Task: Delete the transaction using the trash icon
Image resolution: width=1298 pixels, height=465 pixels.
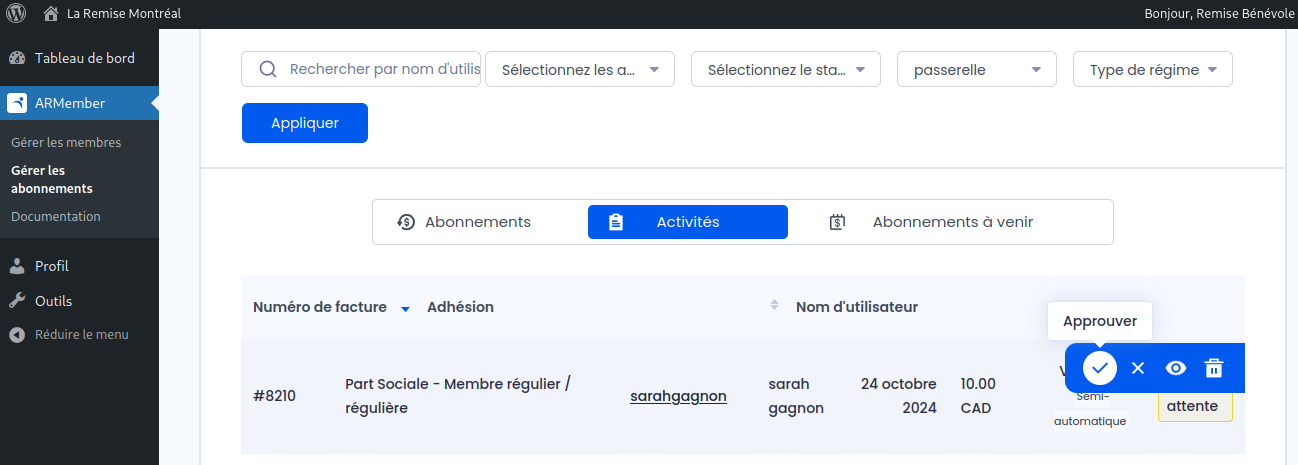Action: click(1213, 368)
